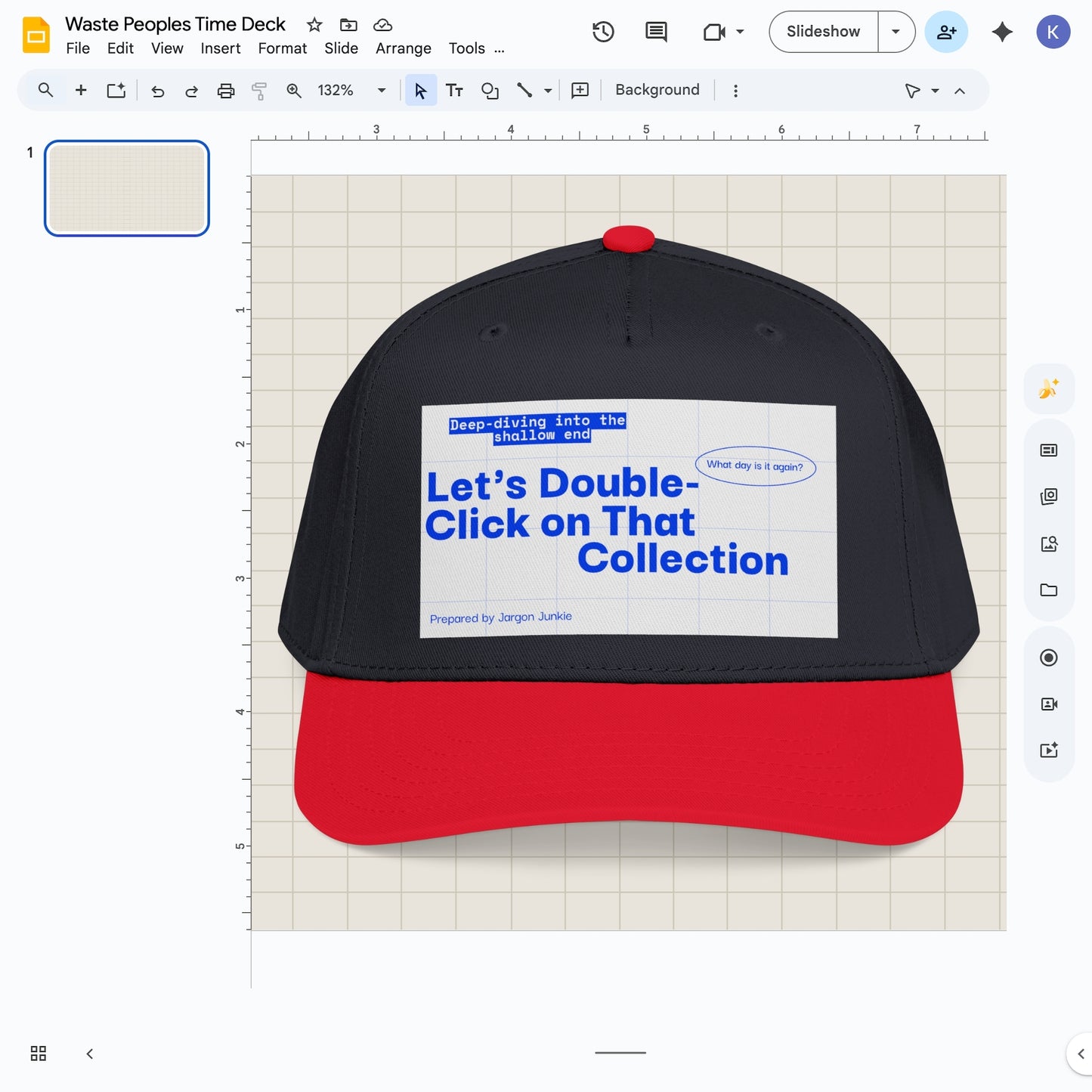Click the Background button

[657, 90]
